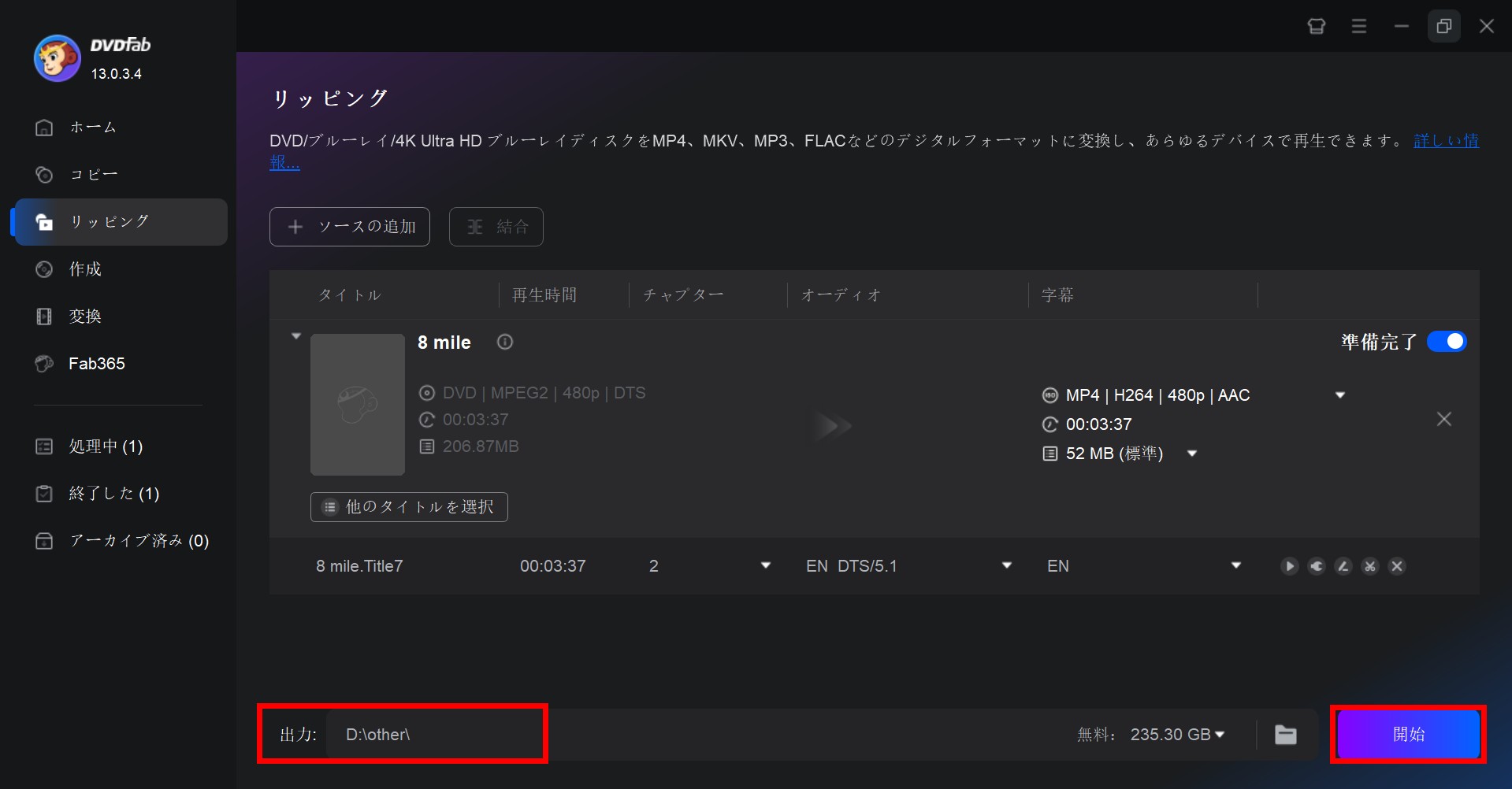The height and width of the screenshot is (789, 1512).
Task: Open the hamburger menu in title bar
Action: 1359,26
